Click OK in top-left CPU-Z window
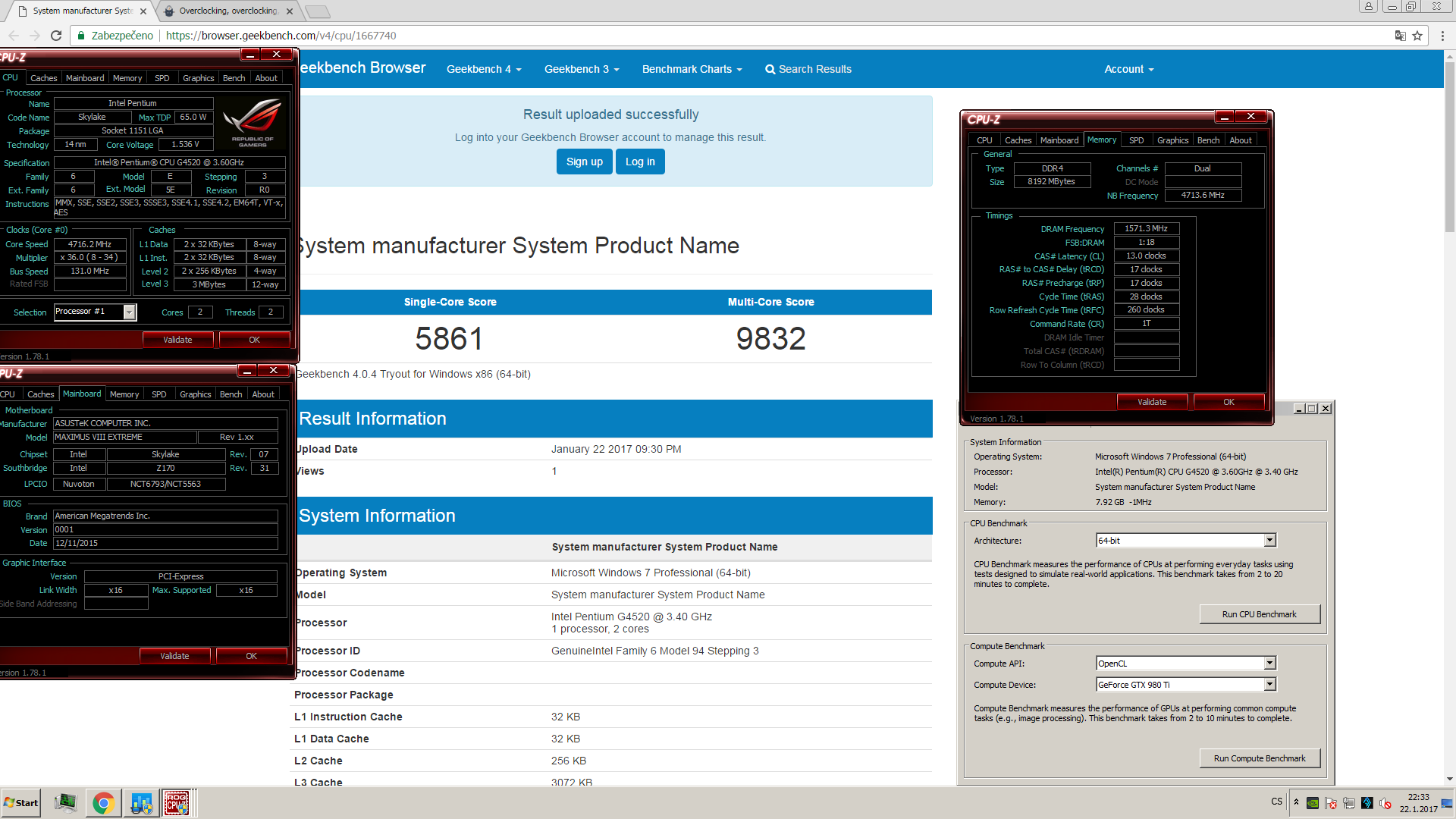 coord(254,340)
